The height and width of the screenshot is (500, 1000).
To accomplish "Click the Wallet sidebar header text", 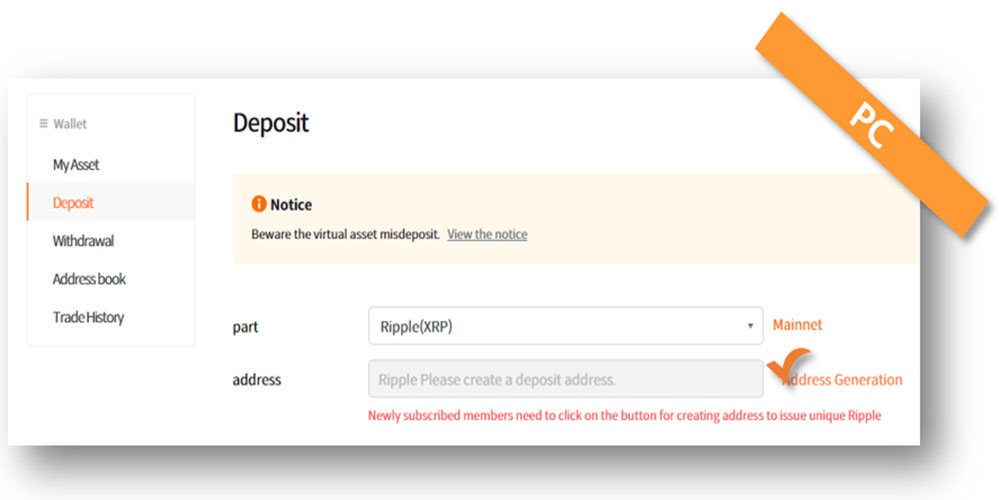I will click(70, 124).
